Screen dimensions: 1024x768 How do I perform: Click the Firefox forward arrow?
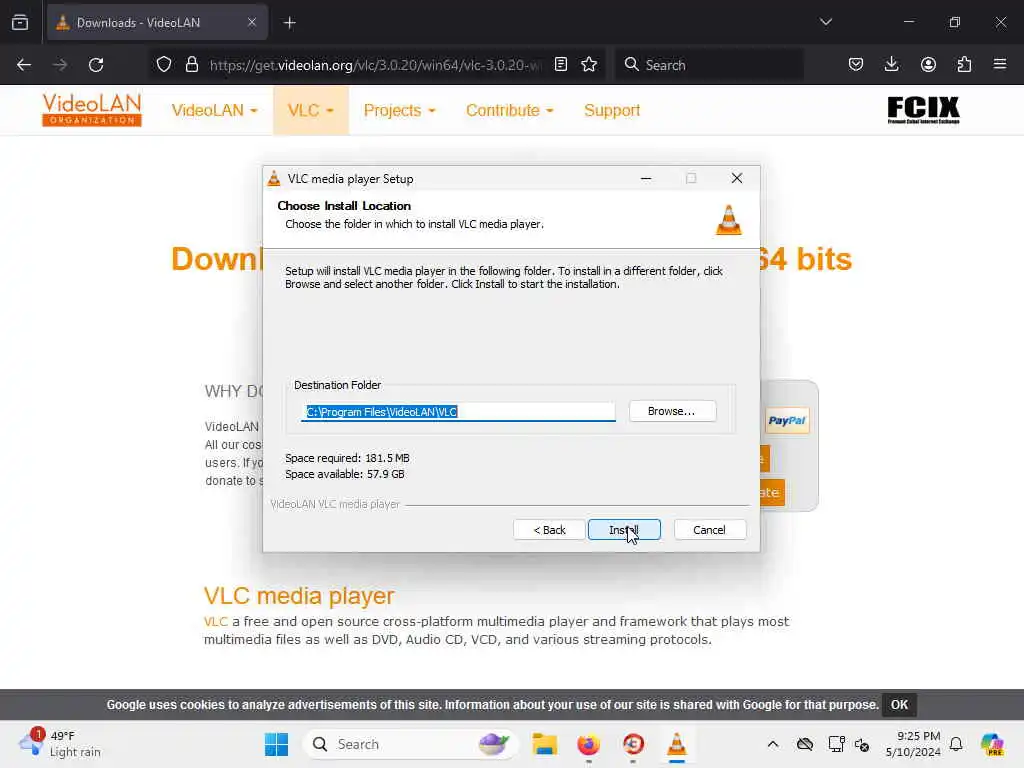point(59,65)
